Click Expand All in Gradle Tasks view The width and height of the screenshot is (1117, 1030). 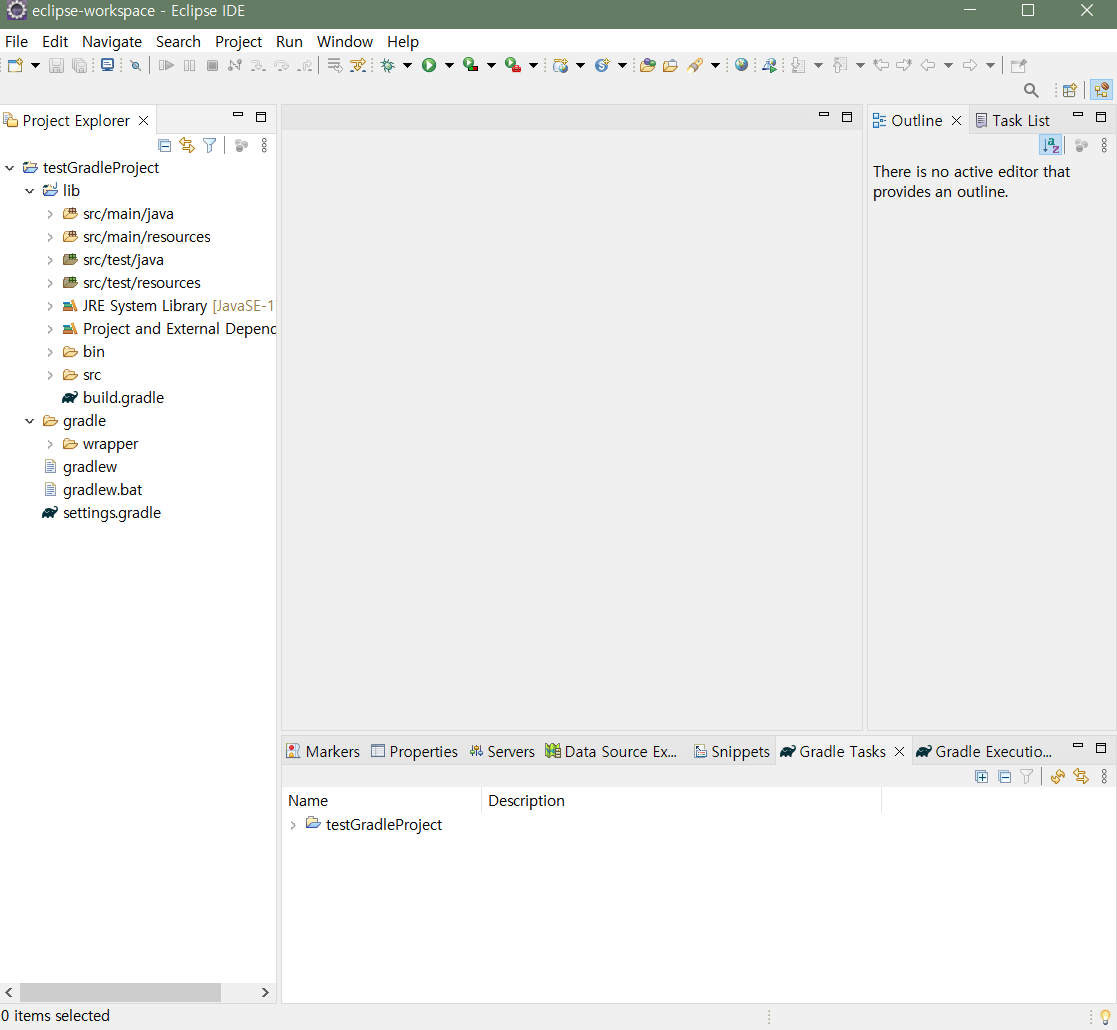pos(982,776)
